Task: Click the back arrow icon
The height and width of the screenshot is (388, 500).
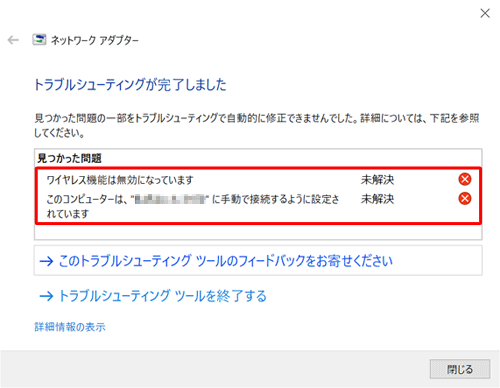Action: coord(13,40)
